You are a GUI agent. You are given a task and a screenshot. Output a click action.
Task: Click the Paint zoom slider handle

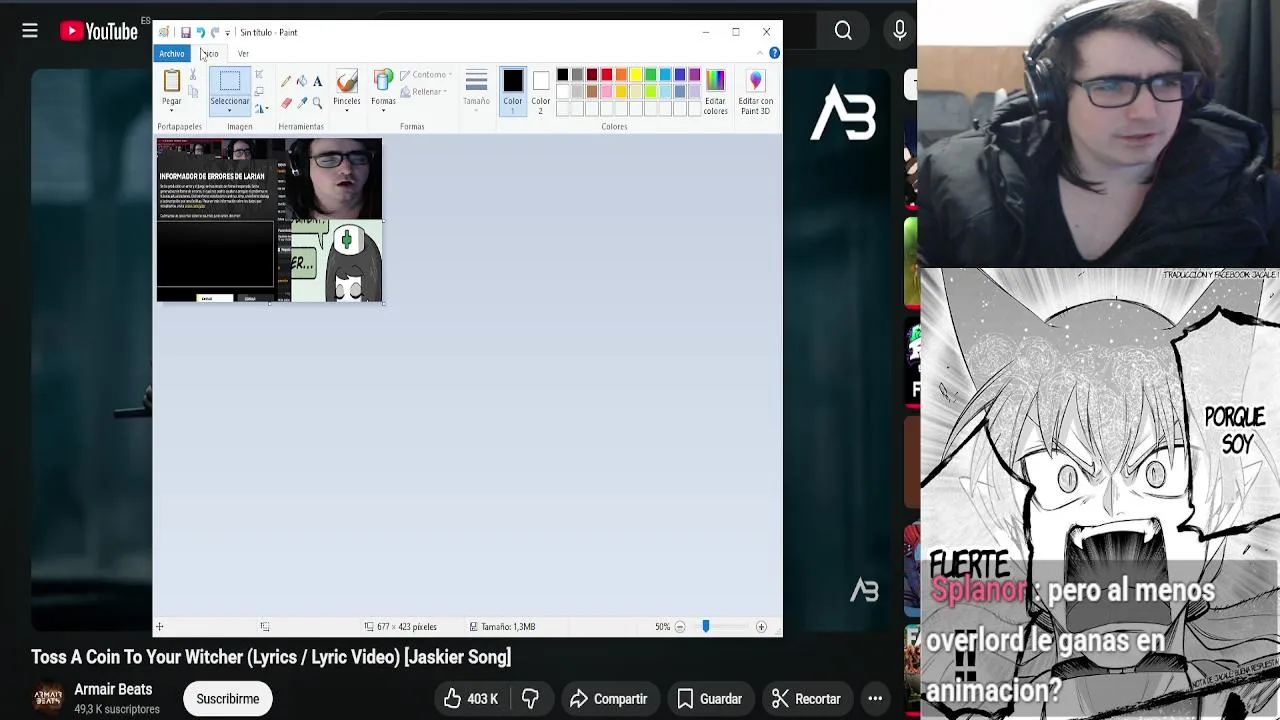point(705,627)
